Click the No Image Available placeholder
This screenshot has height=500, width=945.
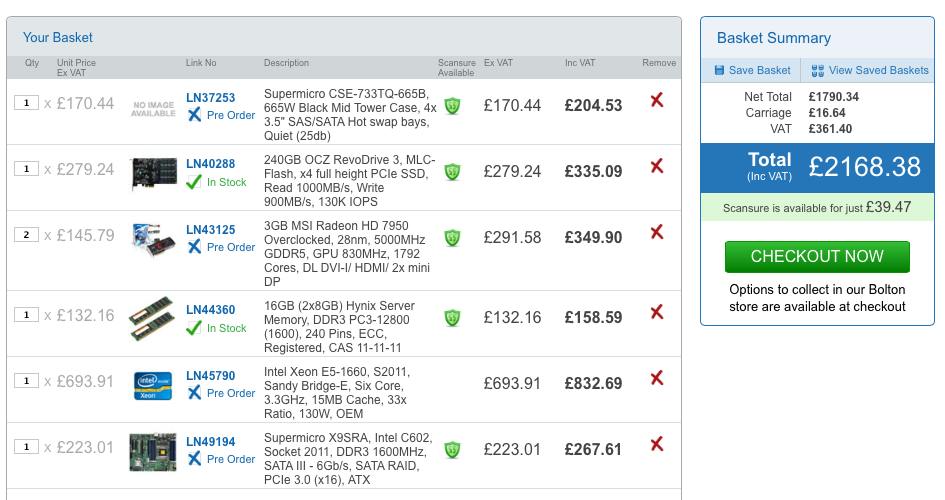click(154, 109)
